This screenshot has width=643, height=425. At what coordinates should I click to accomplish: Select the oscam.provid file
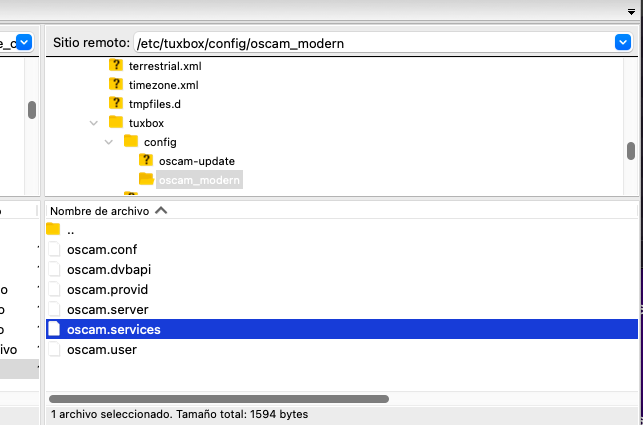point(107,290)
